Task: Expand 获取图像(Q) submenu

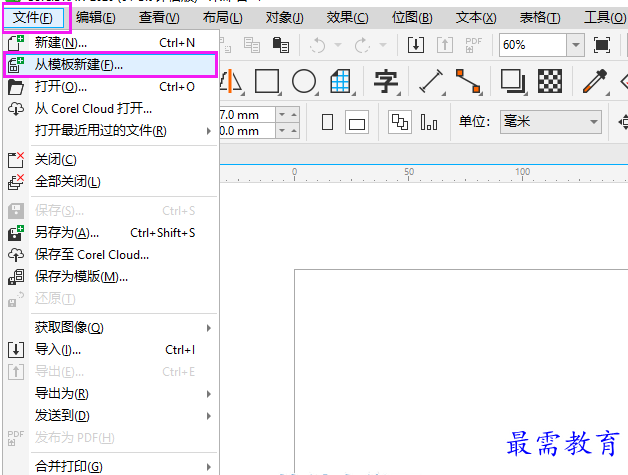Action: pos(111,328)
